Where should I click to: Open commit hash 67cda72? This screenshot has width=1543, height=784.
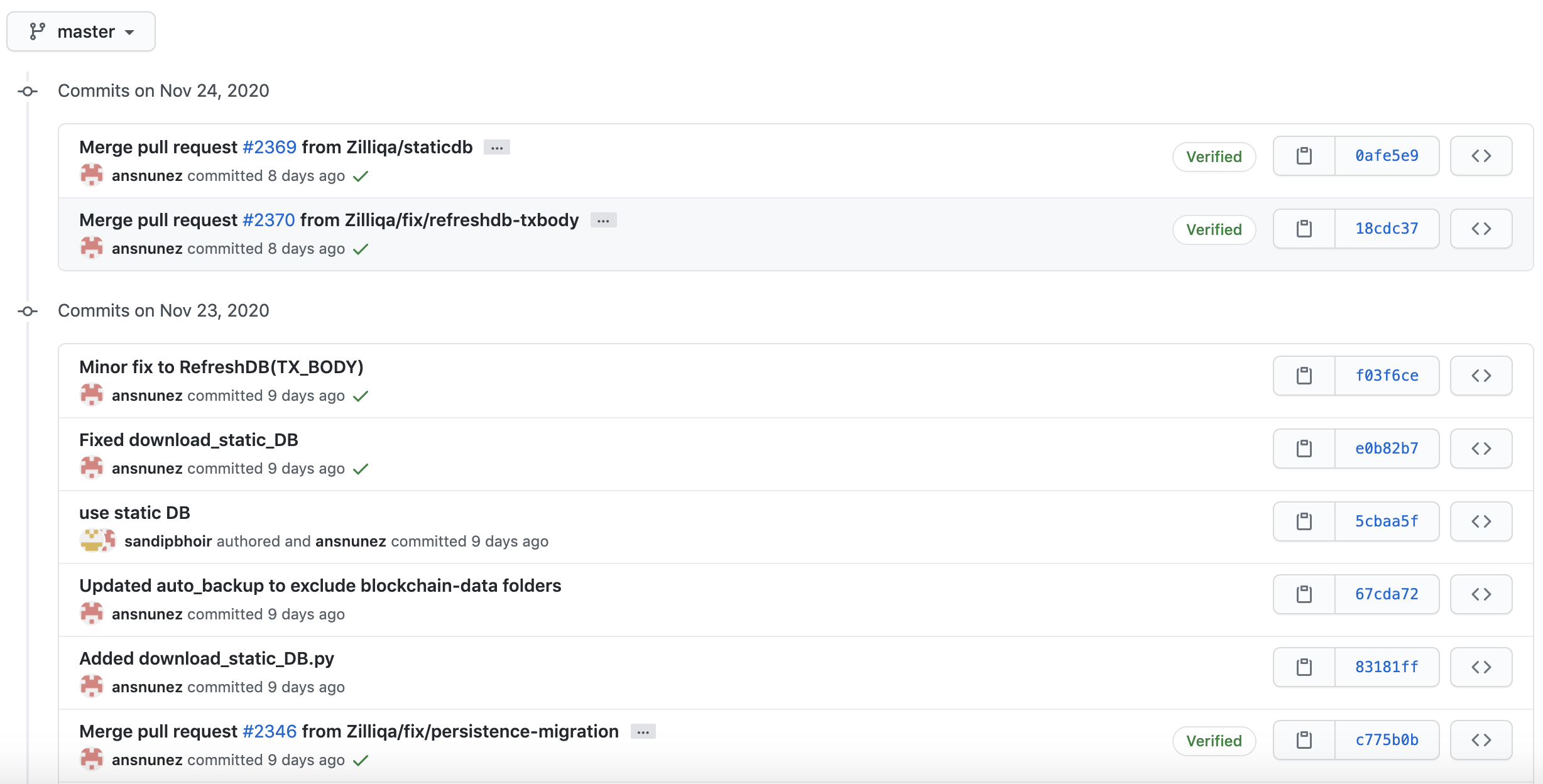tap(1387, 594)
